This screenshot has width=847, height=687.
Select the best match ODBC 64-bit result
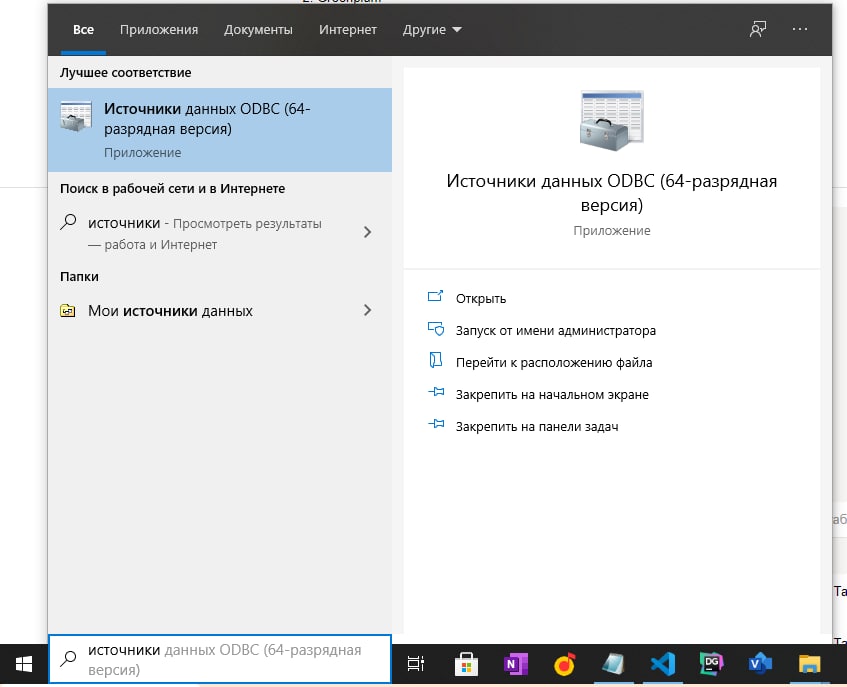tap(220, 130)
